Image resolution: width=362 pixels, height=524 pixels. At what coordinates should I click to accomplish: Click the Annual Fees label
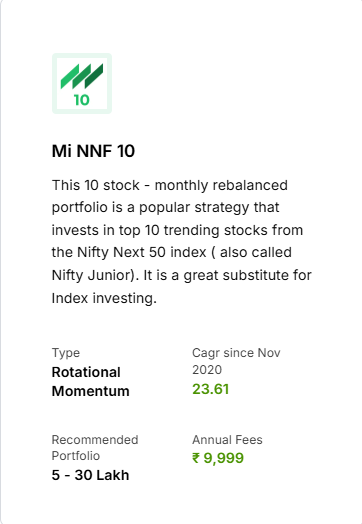(x=227, y=440)
